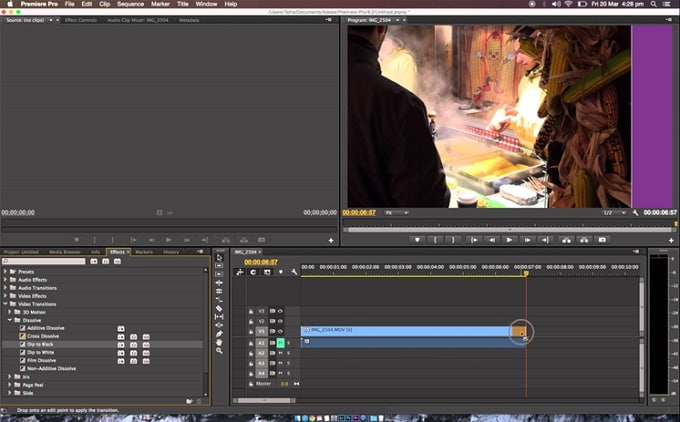Open Program monitor settings wrench
Screen dimensions: 680x422
[635, 213]
